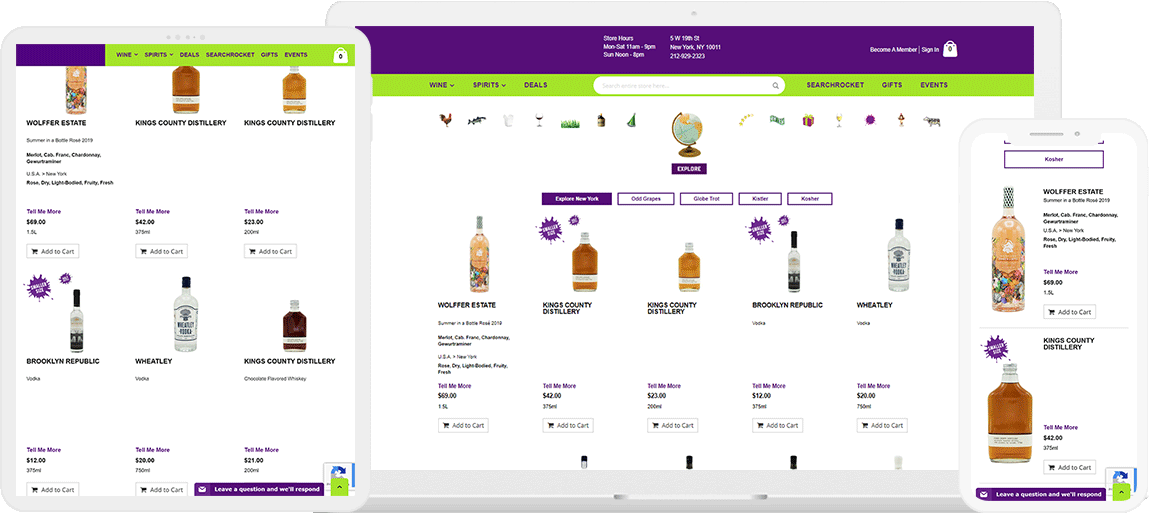Expand WINE dropdown on laptop menu
The height and width of the screenshot is (515, 1150).
(442, 85)
